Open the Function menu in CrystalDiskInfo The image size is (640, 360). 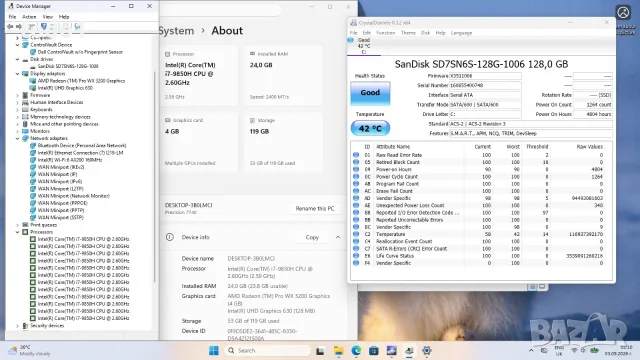coord(385,33)
